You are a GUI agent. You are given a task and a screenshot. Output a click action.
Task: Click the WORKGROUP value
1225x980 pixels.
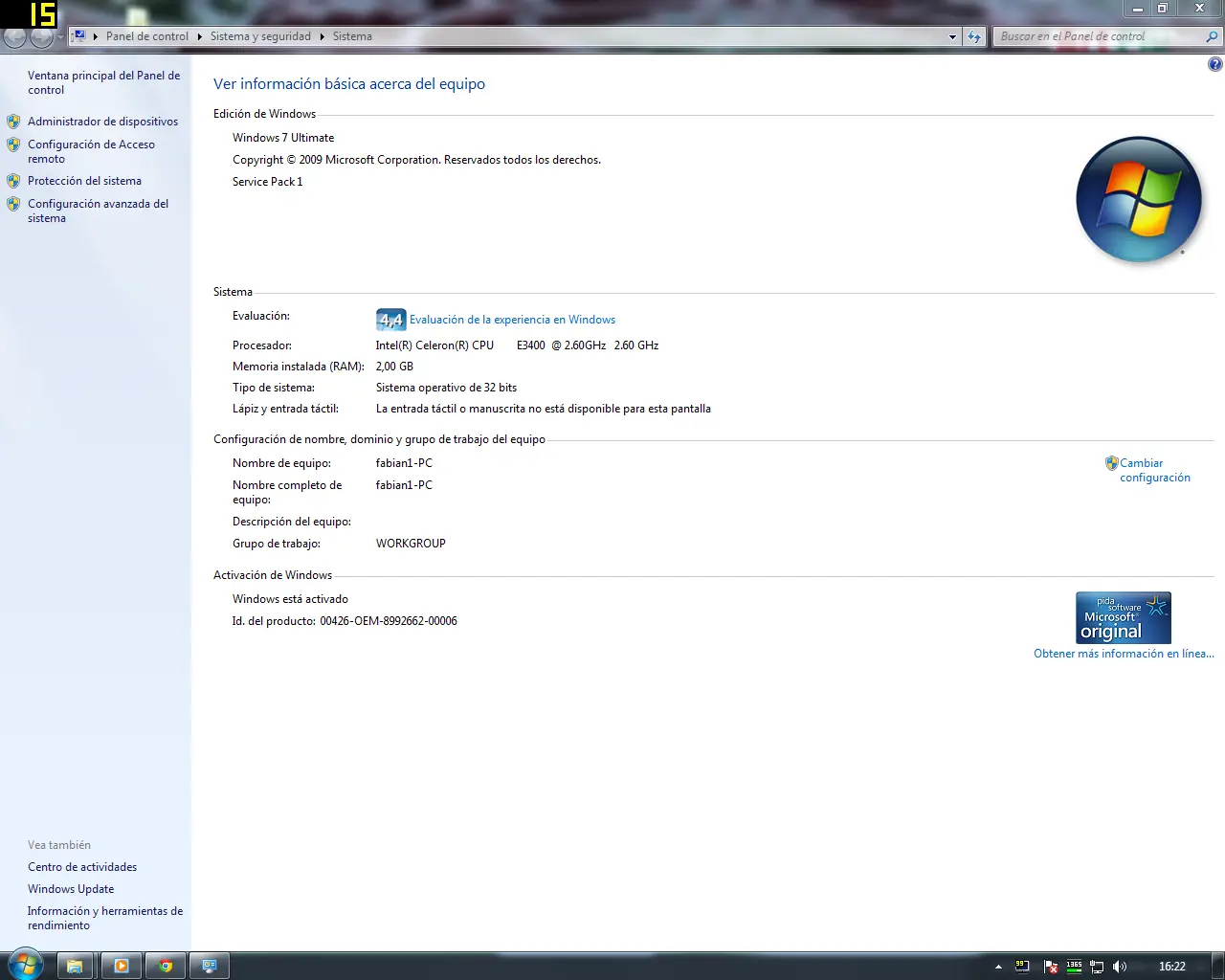(411, 544)
